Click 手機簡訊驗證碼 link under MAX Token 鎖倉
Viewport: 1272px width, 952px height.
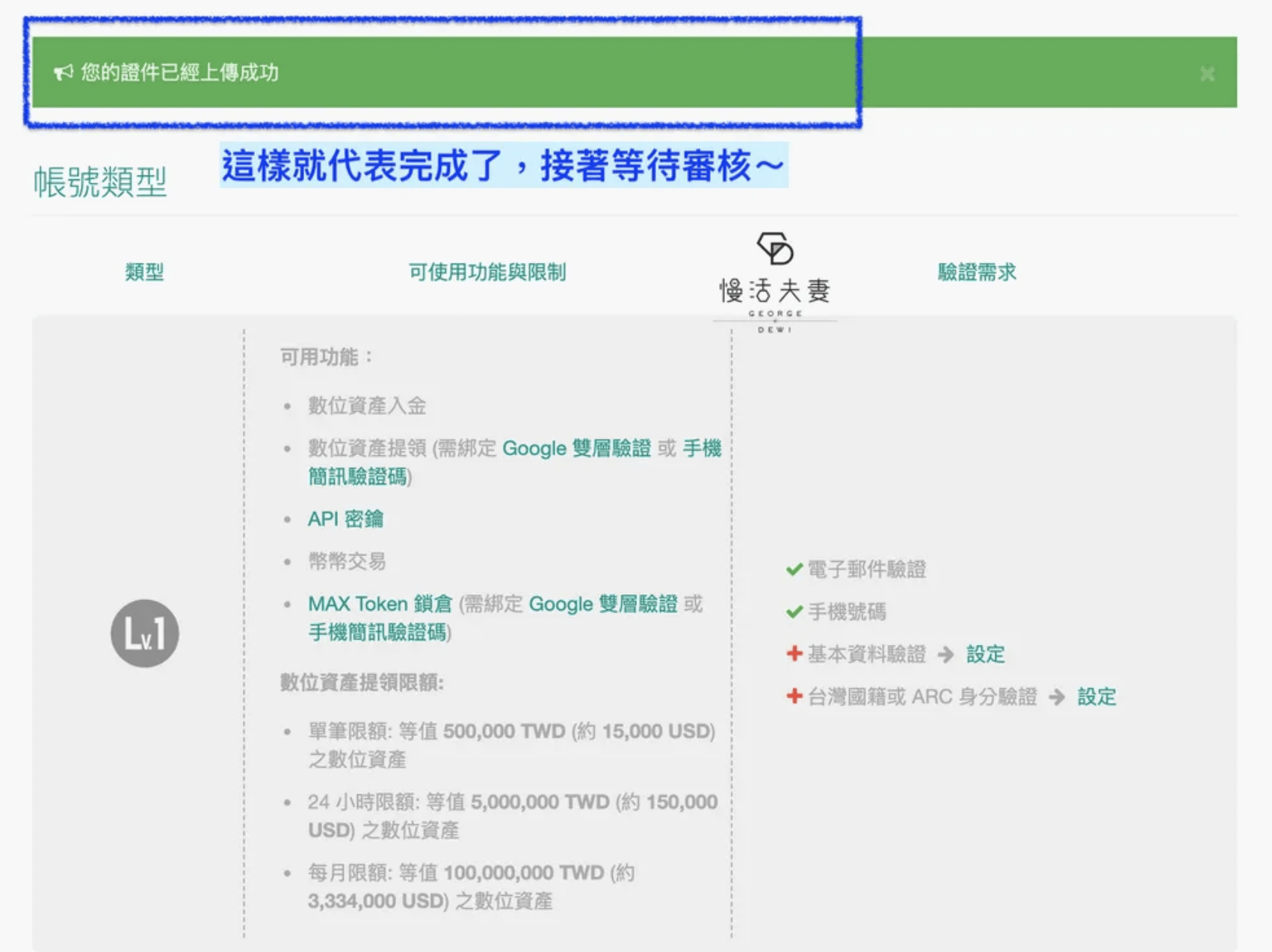[377, 632]
